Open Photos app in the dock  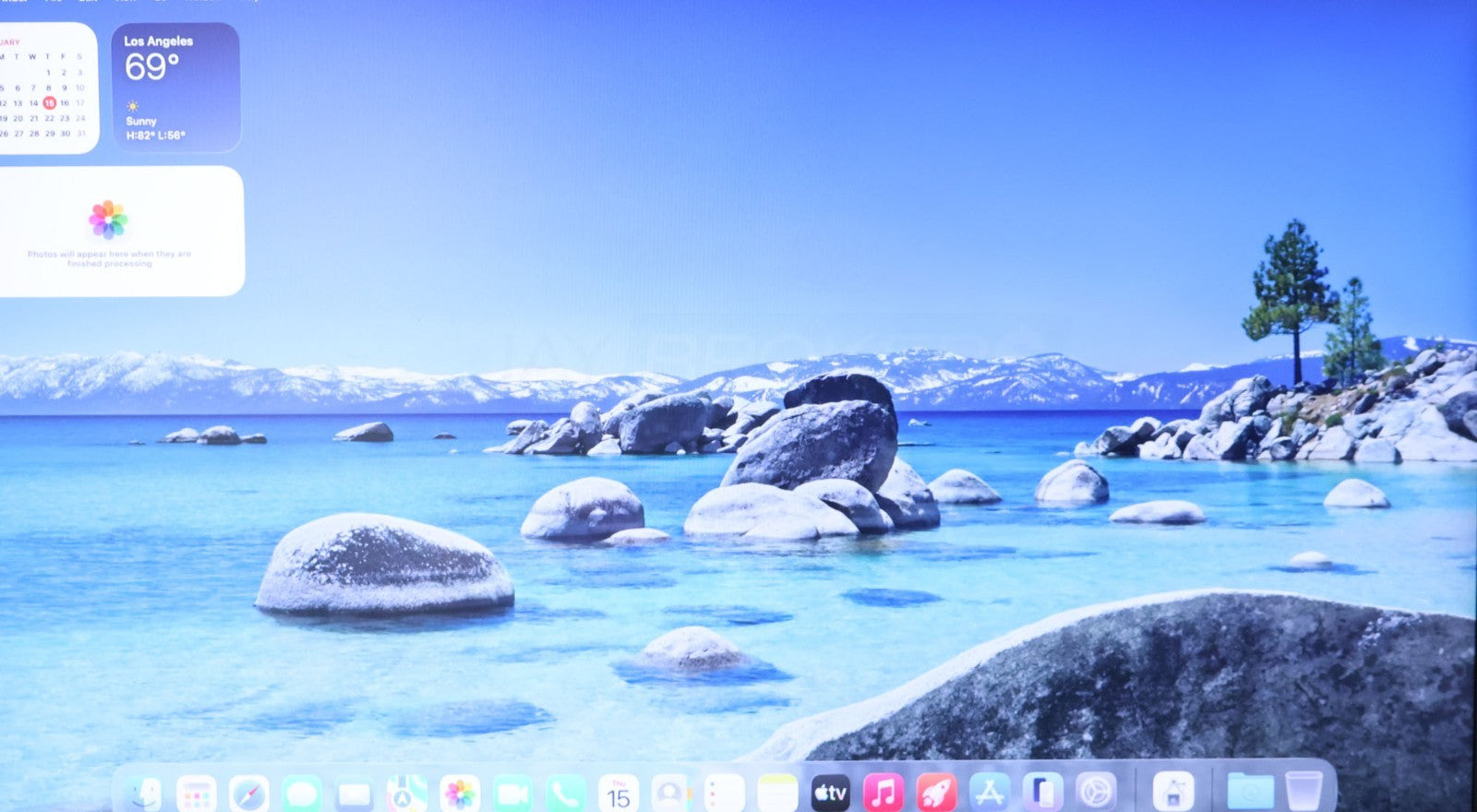460,794
